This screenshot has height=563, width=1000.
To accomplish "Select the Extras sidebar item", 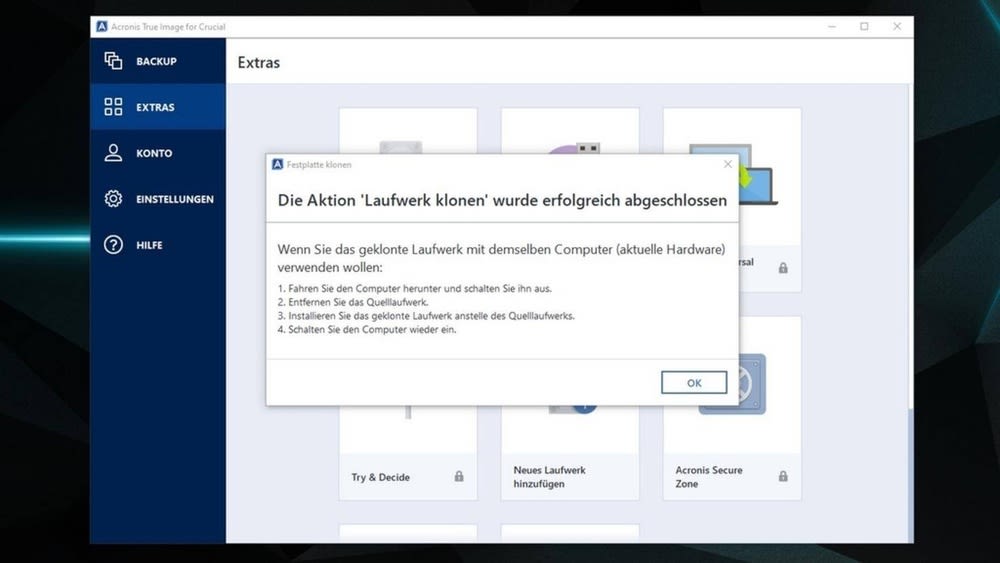I will [158, 107].
